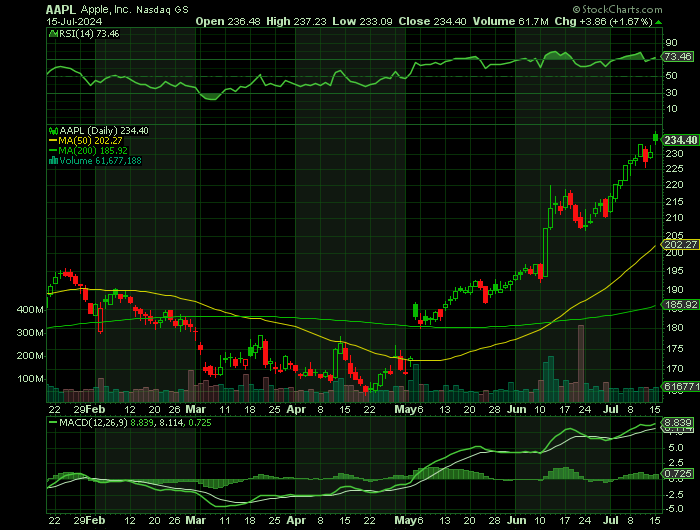
Task: Click the 230 price axis label
Action: [674, 154]
